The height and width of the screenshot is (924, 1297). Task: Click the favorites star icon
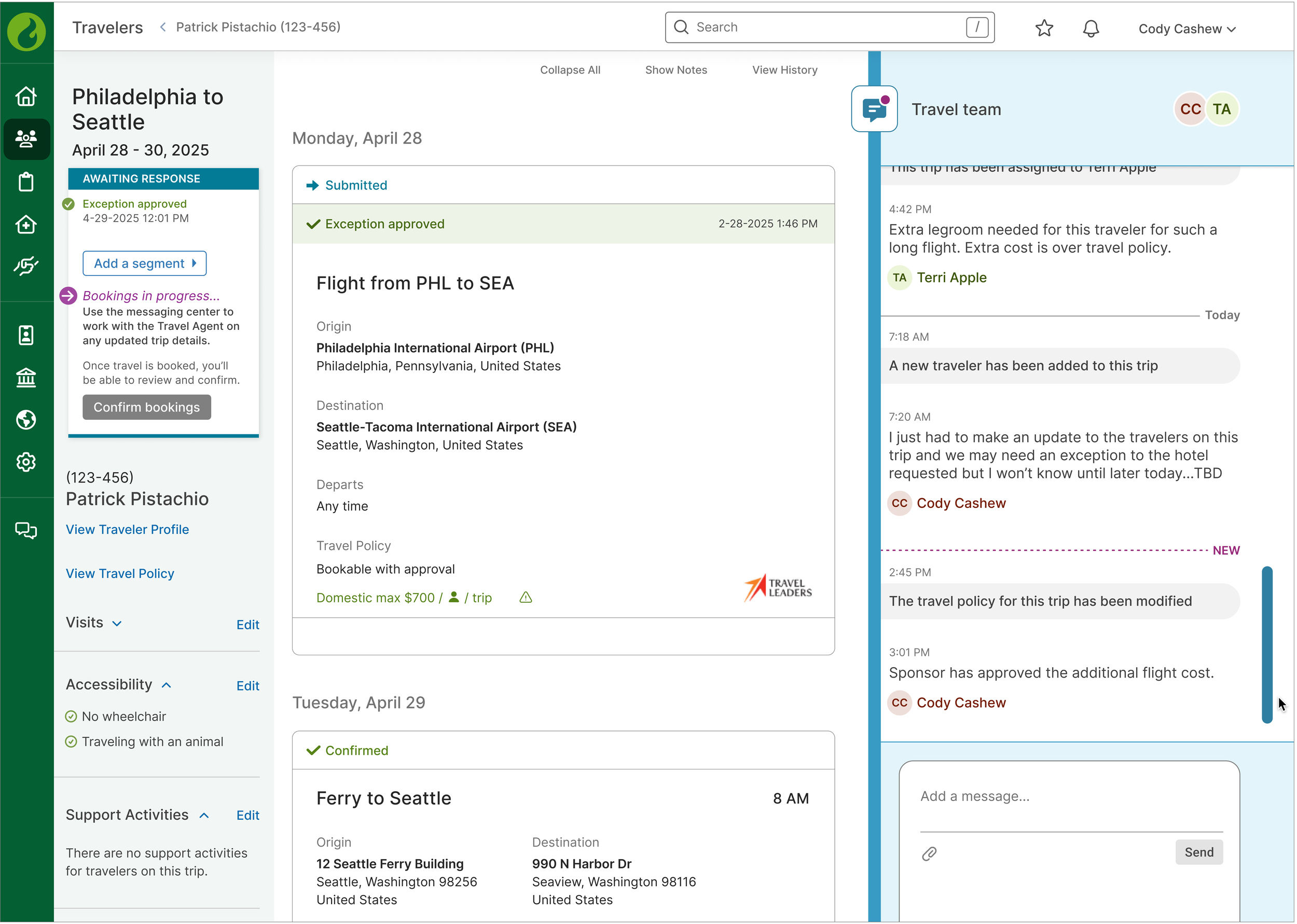(x=1045, y=29)
